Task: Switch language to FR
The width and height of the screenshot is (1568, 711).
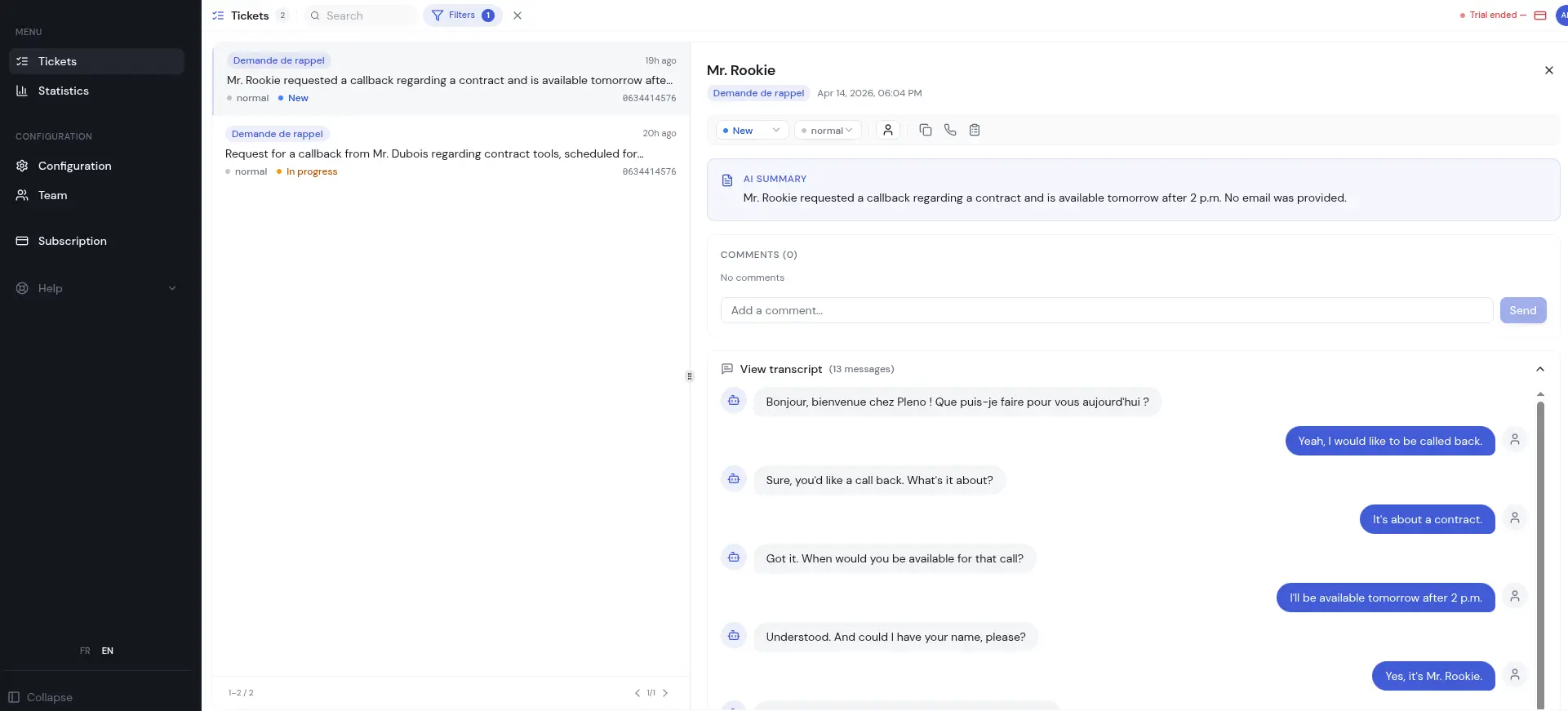Action: coord(85,651)
